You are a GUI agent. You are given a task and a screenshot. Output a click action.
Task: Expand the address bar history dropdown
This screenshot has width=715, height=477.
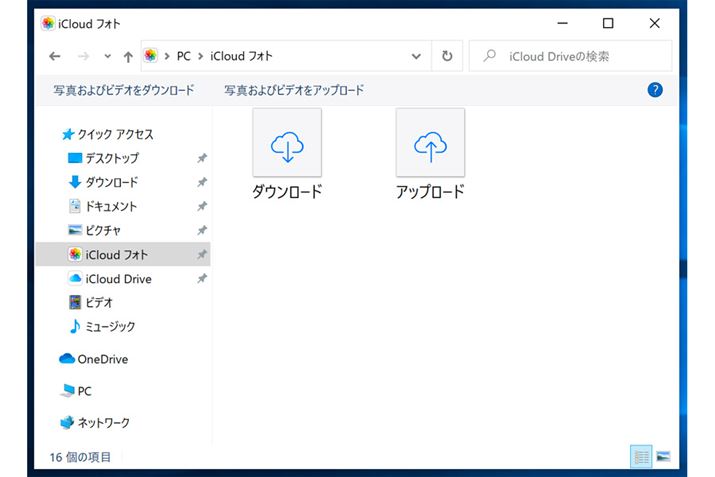coord(416,56)
